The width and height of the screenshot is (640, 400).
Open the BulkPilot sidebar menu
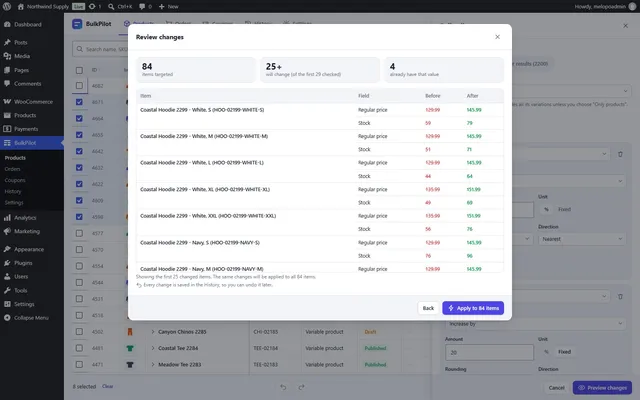(x=32, y=143)
